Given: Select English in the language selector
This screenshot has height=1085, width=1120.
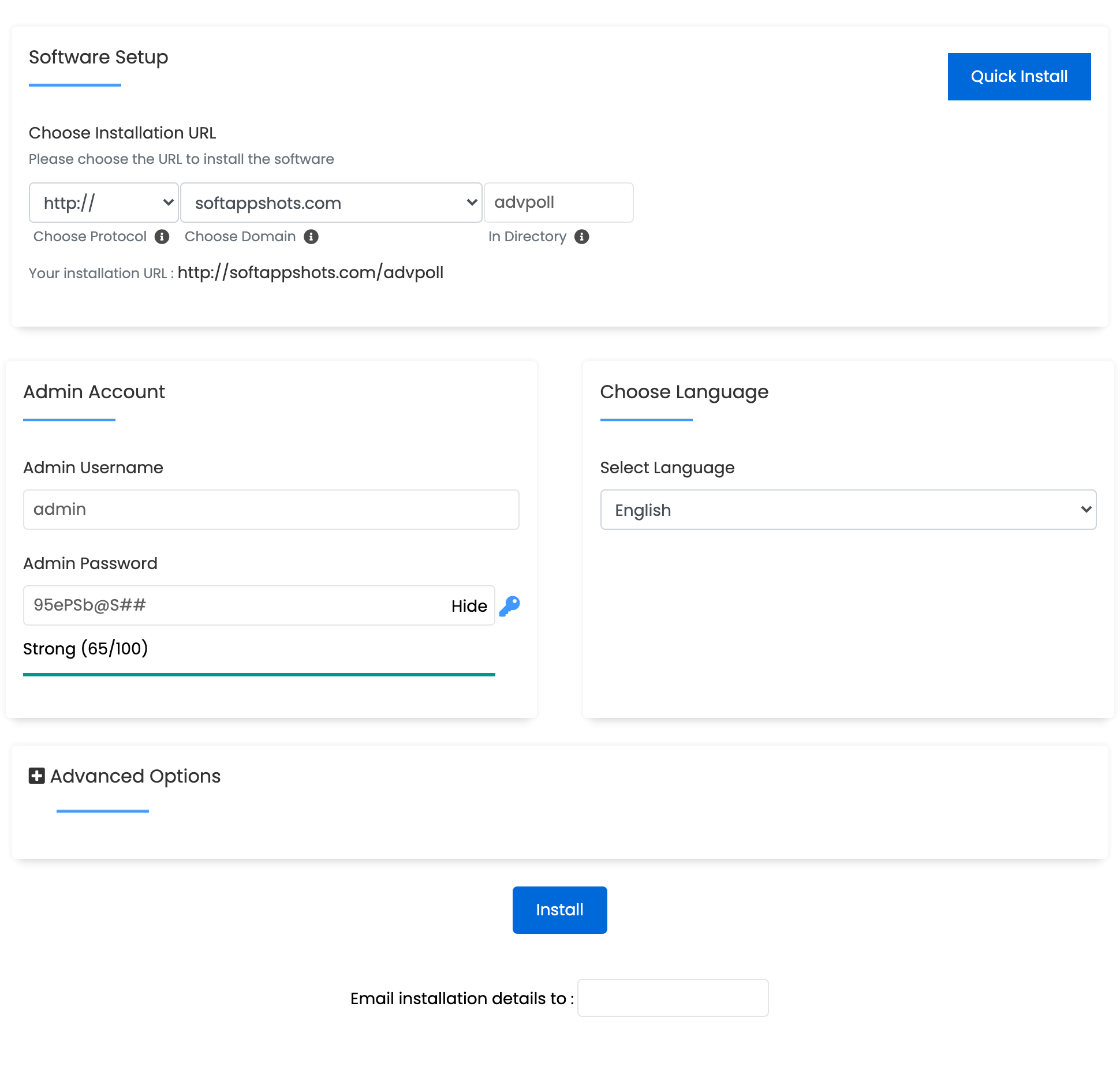Looking at the screenshot, I should 848,510.
